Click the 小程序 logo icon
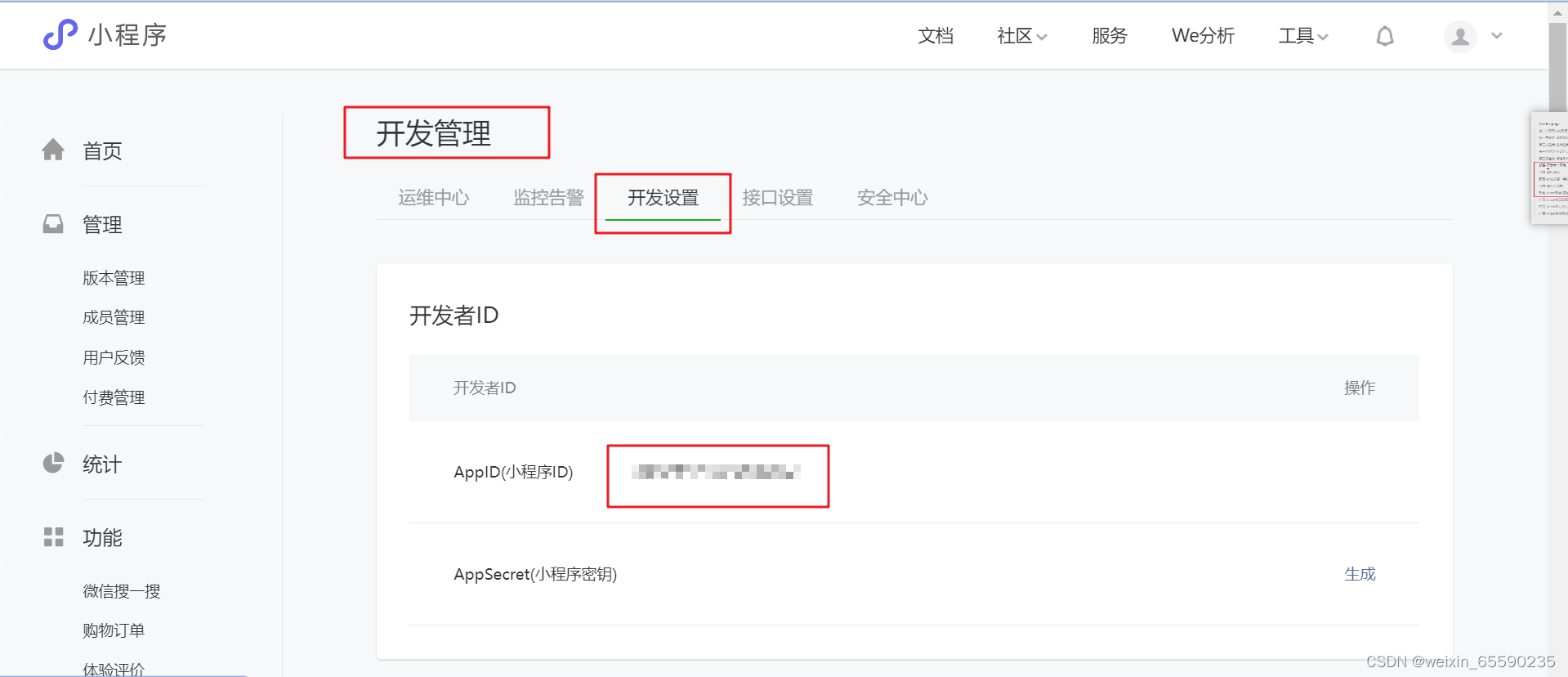Image resolution: width=1568 pixels, height=677 pixels. click(60, 34)
